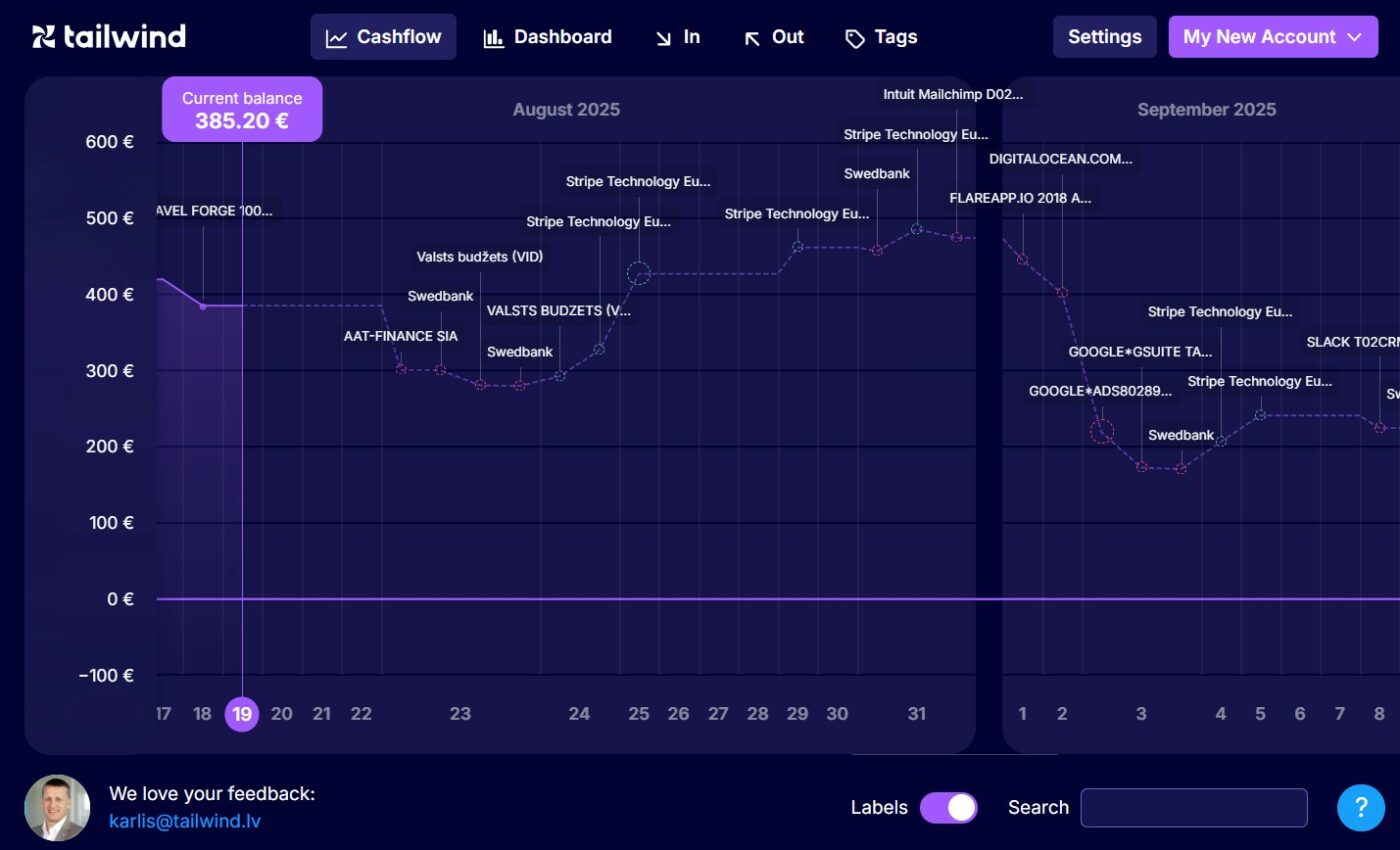1400x850 pixels.
Task: Switch to the Dashboard tab
Action: 547,37
